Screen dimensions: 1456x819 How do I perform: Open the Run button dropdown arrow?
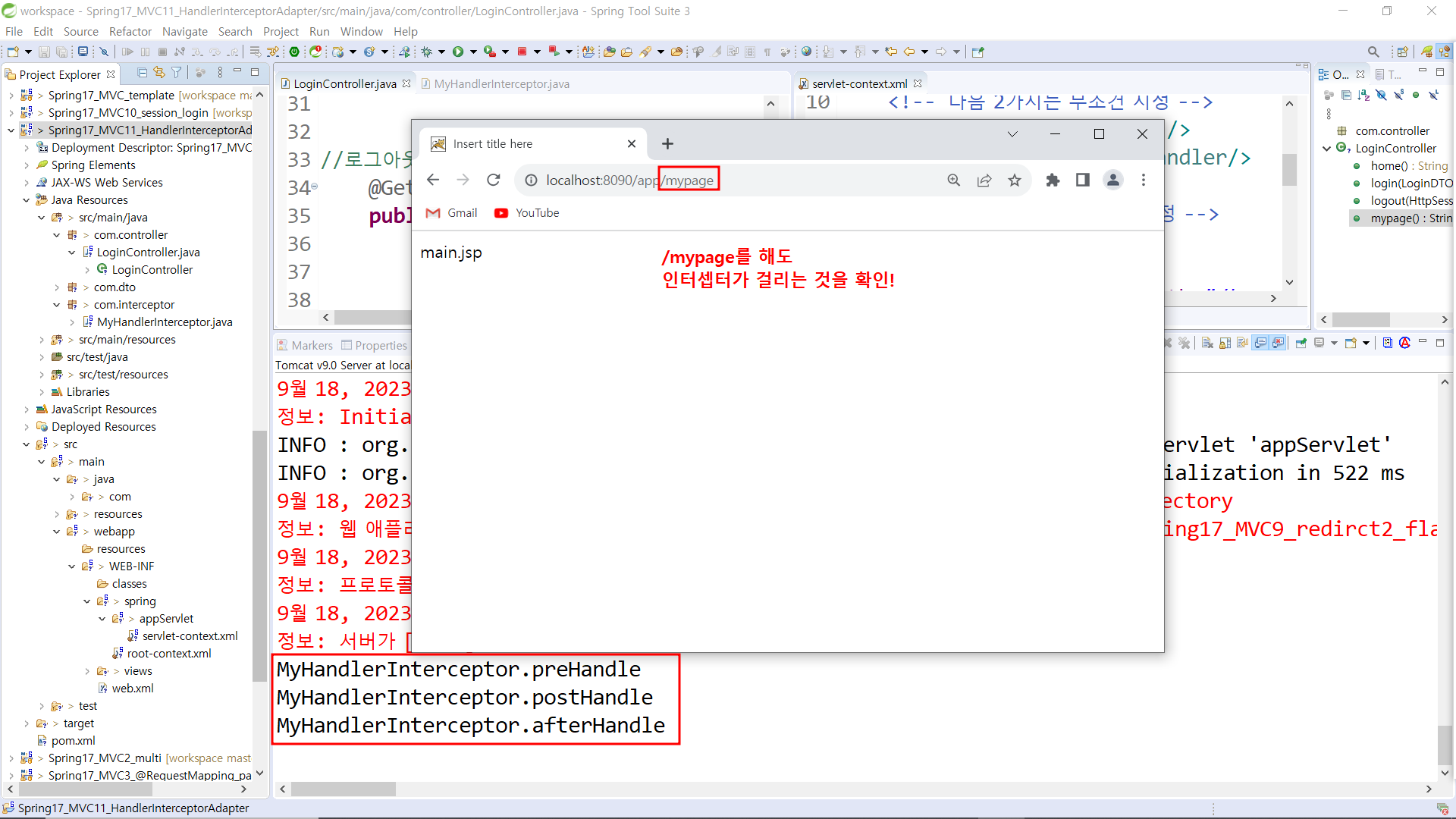[473, 52]
